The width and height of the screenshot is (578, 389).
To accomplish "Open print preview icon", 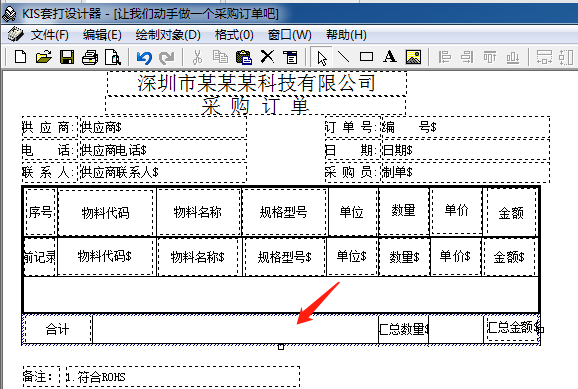I will [x=113, y=58].
